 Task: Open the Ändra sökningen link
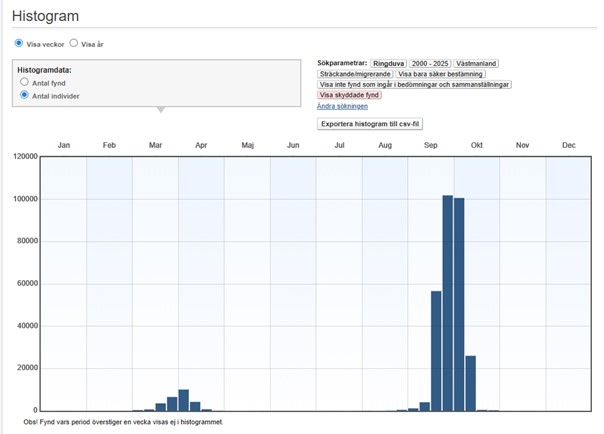(x=342, y=106)
